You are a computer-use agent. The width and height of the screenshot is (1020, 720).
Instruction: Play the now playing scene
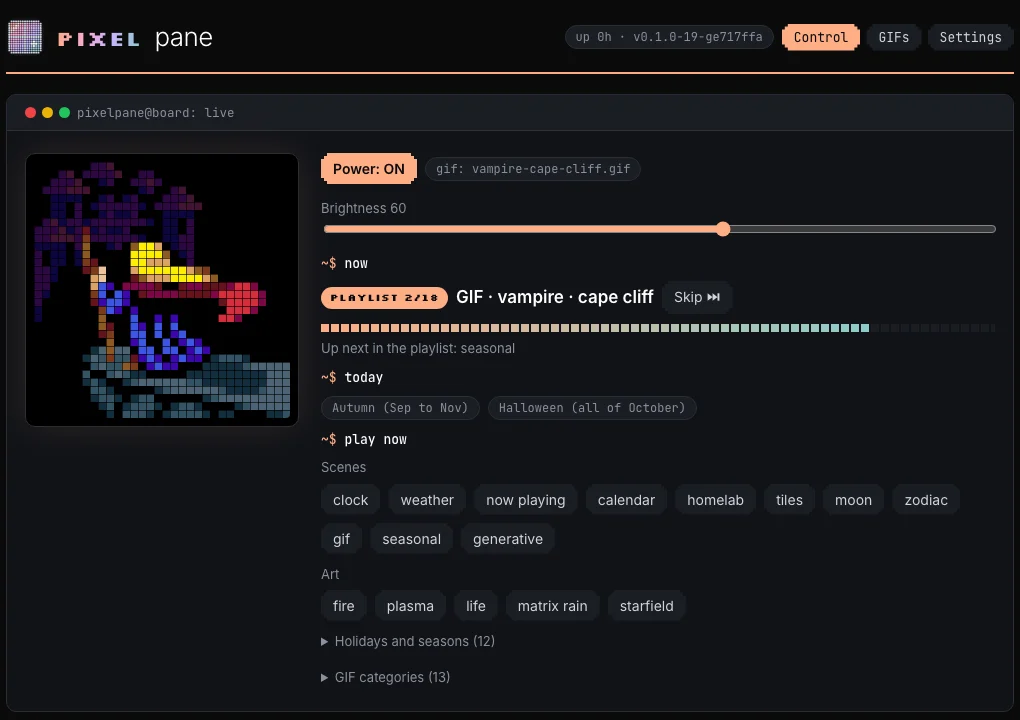(526, 500)
